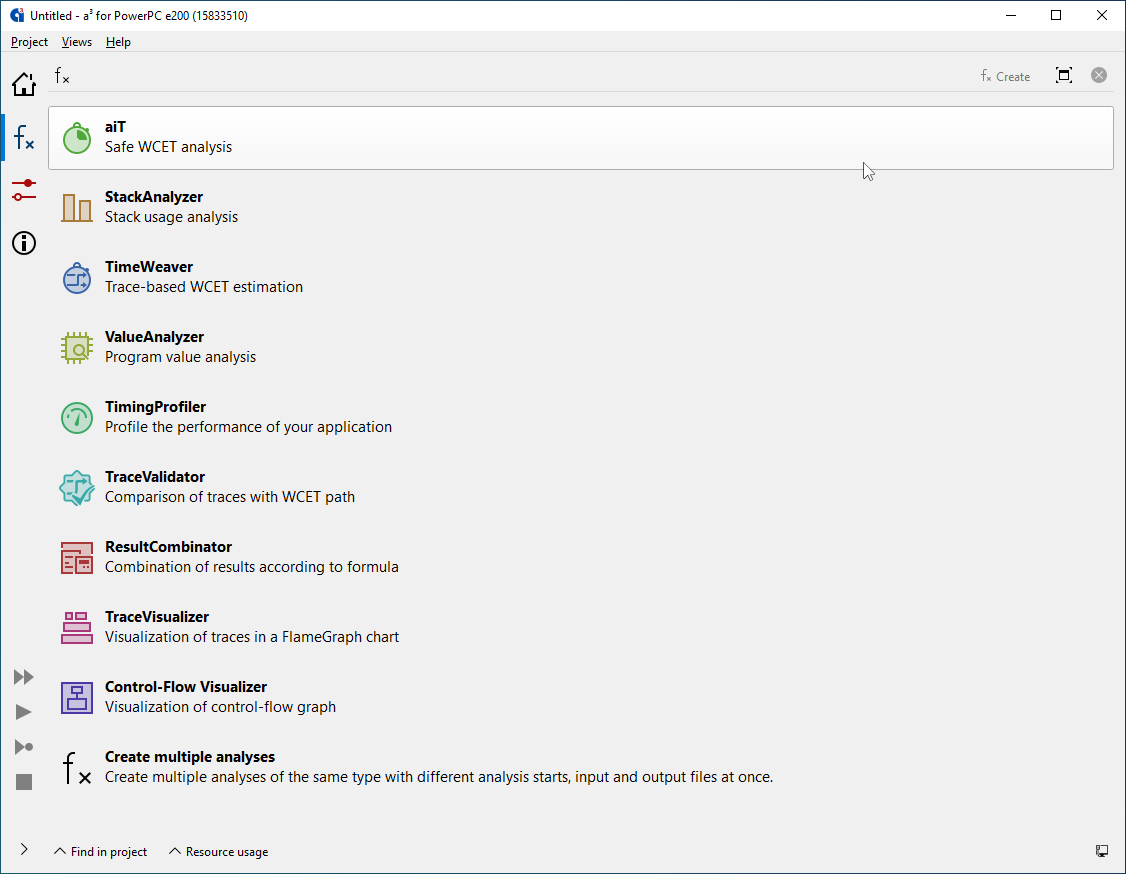Image resolution: width=1126 pixels, height=874 pixels.
Task: Click 'Combination of results according to formula' text
Action: (251, 567)
